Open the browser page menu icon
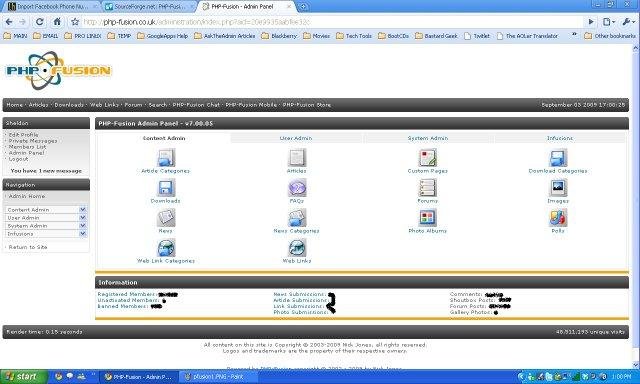 (608, 22)
